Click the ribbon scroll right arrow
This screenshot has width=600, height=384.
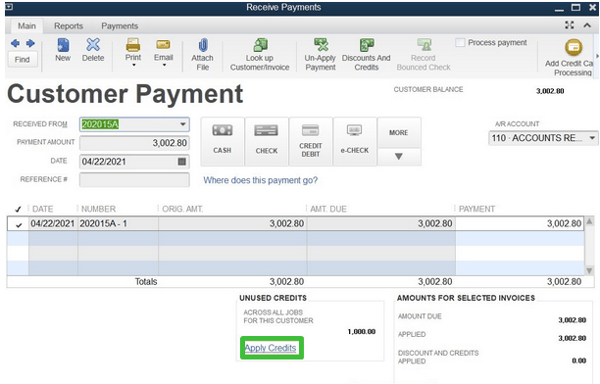(597, 56)
